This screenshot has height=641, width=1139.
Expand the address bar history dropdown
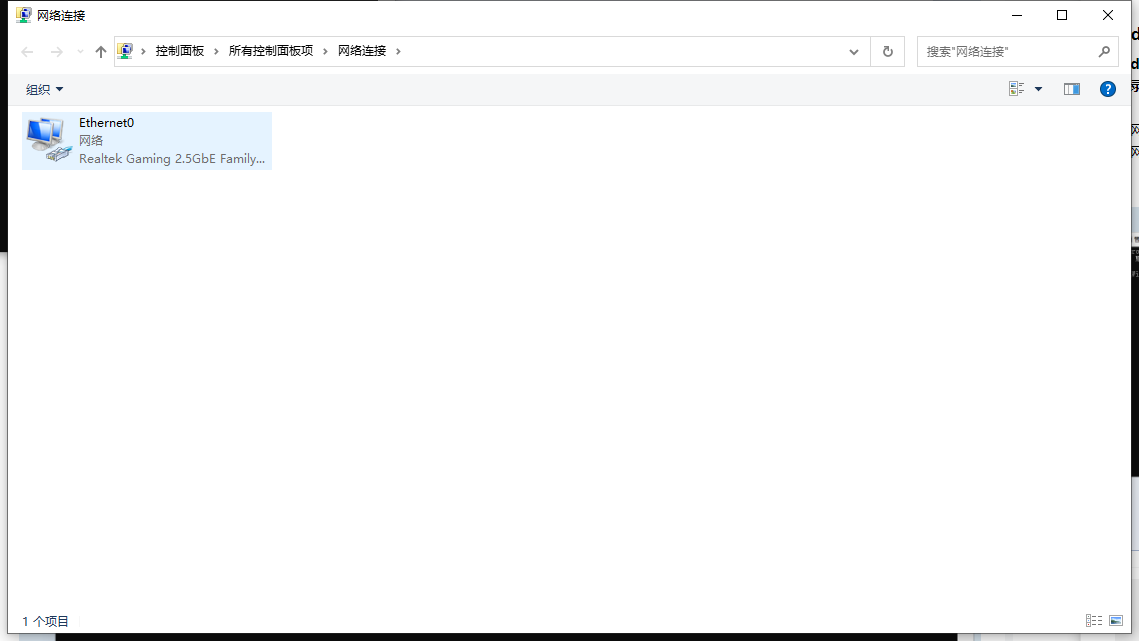tap(853, 51)
